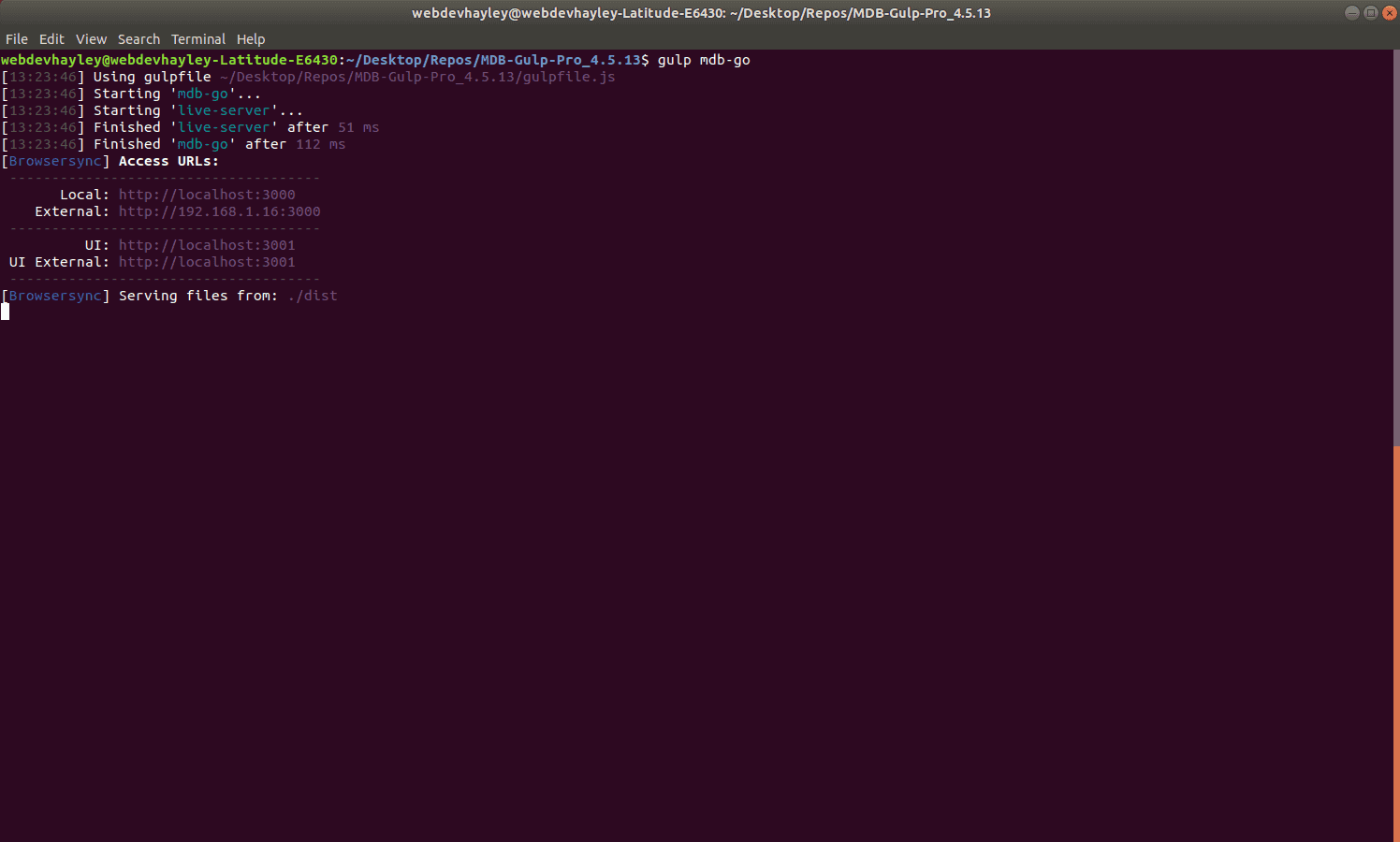Click the gulpfile.js path text

pos(417,77)
